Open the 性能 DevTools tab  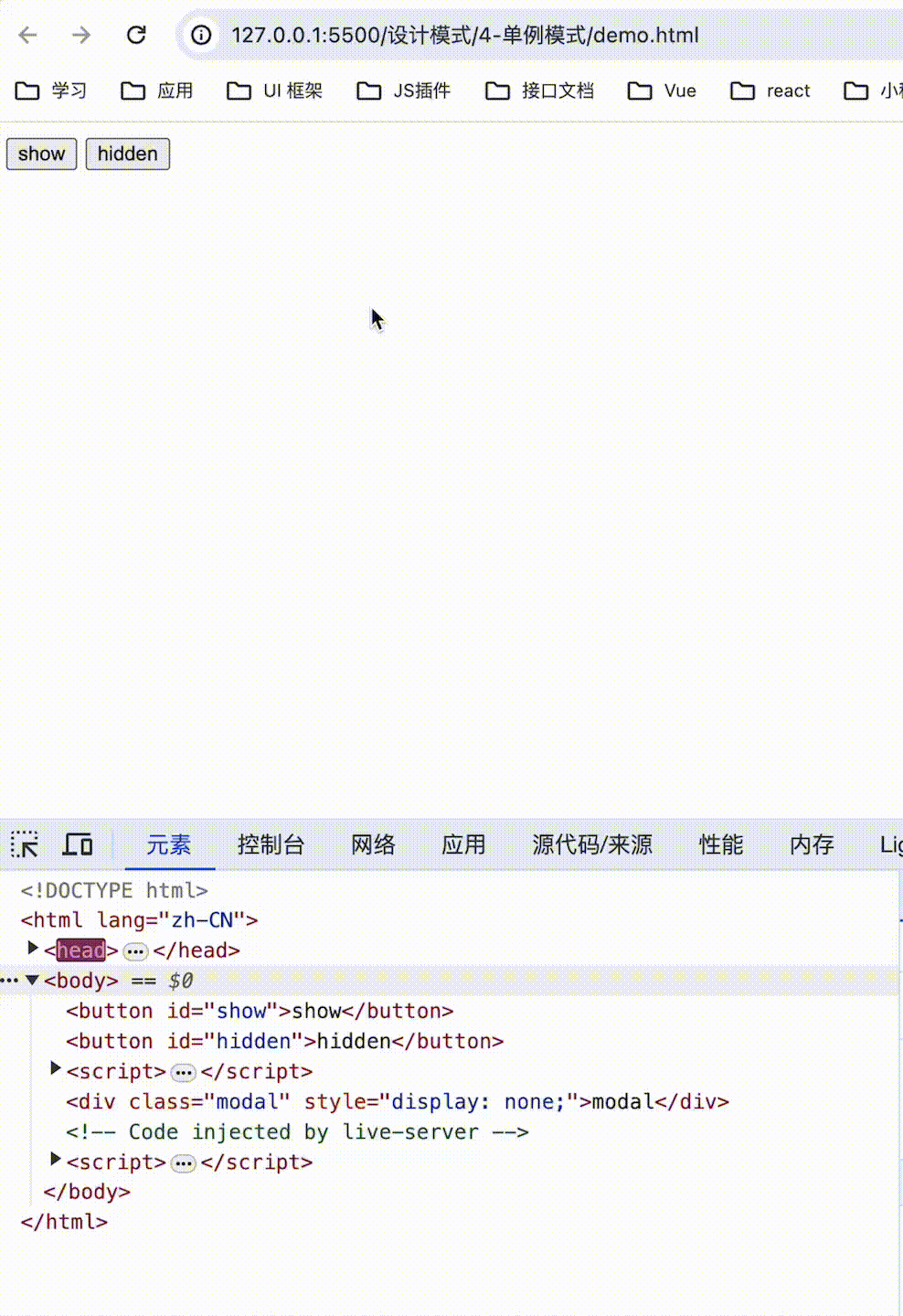(721, 844)
